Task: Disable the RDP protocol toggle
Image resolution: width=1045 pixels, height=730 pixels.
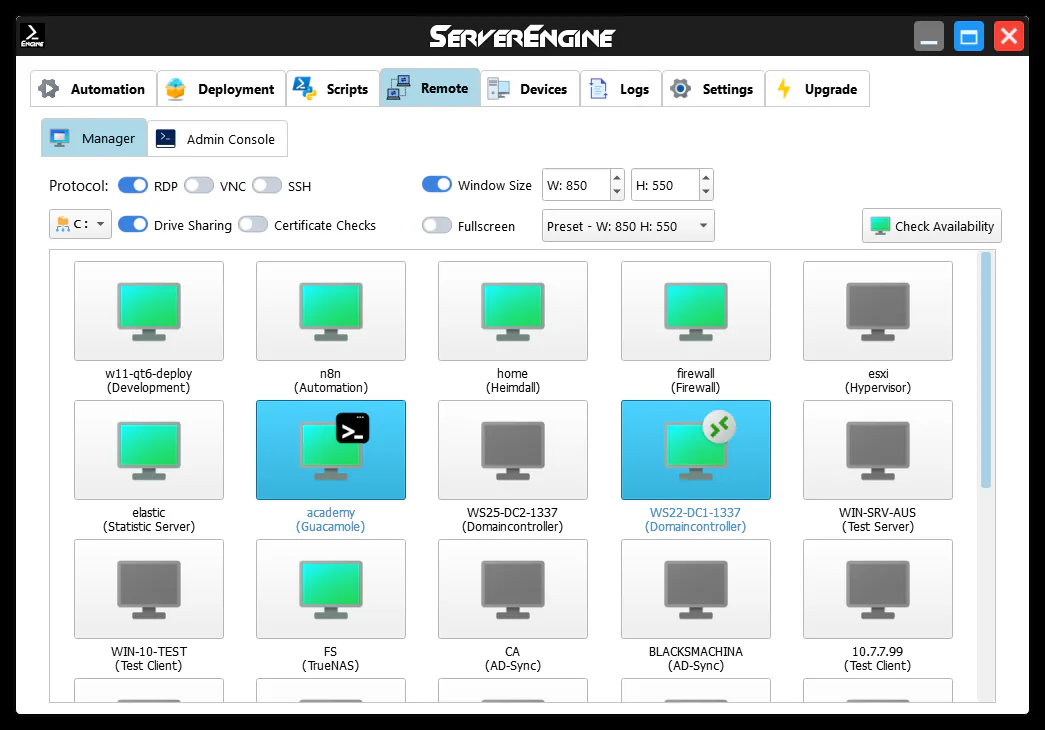Action: point(133,185)
